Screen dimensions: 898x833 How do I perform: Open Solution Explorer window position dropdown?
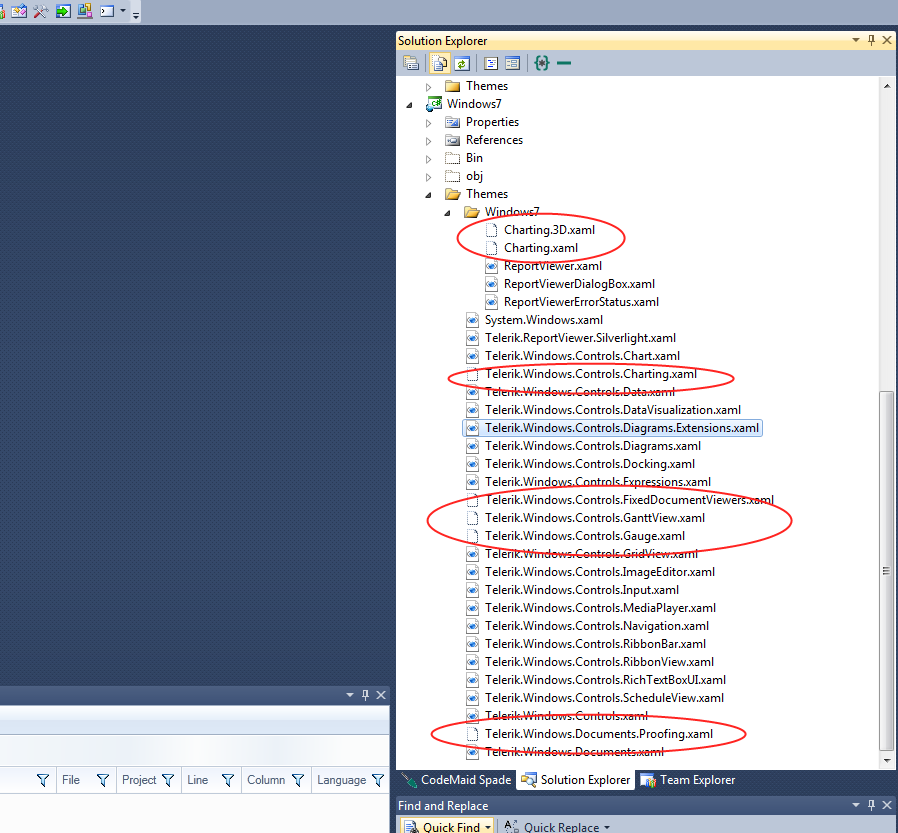coord(856,40)
